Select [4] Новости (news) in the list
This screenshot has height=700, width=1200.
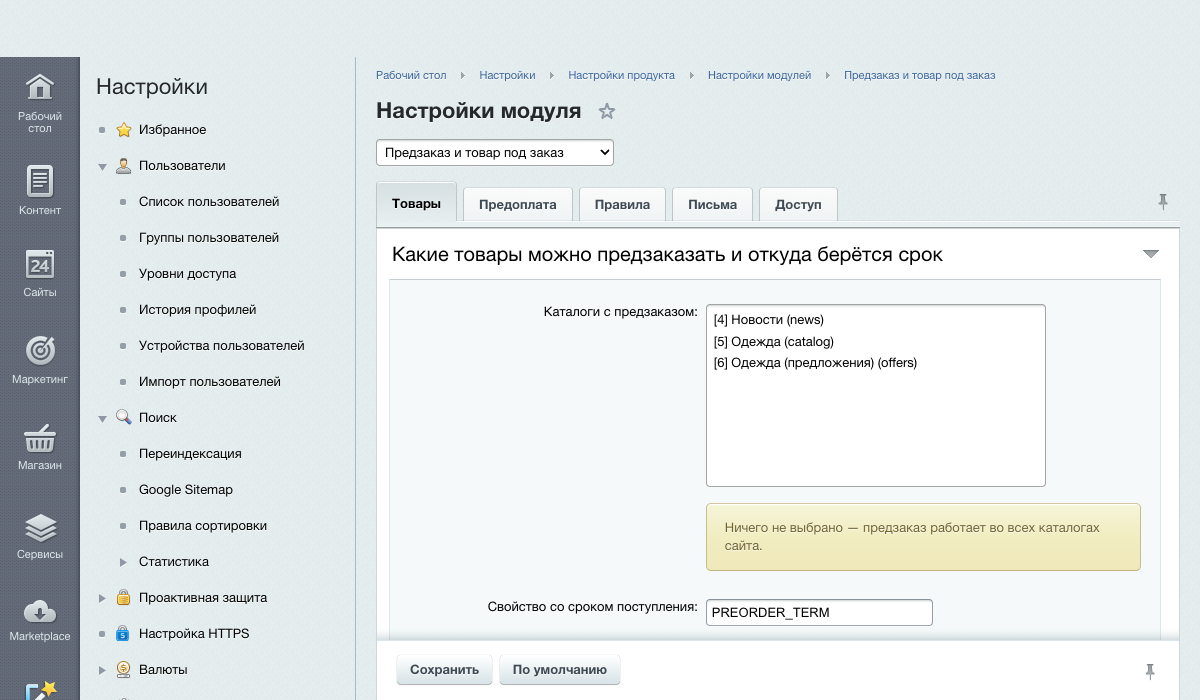875,320
